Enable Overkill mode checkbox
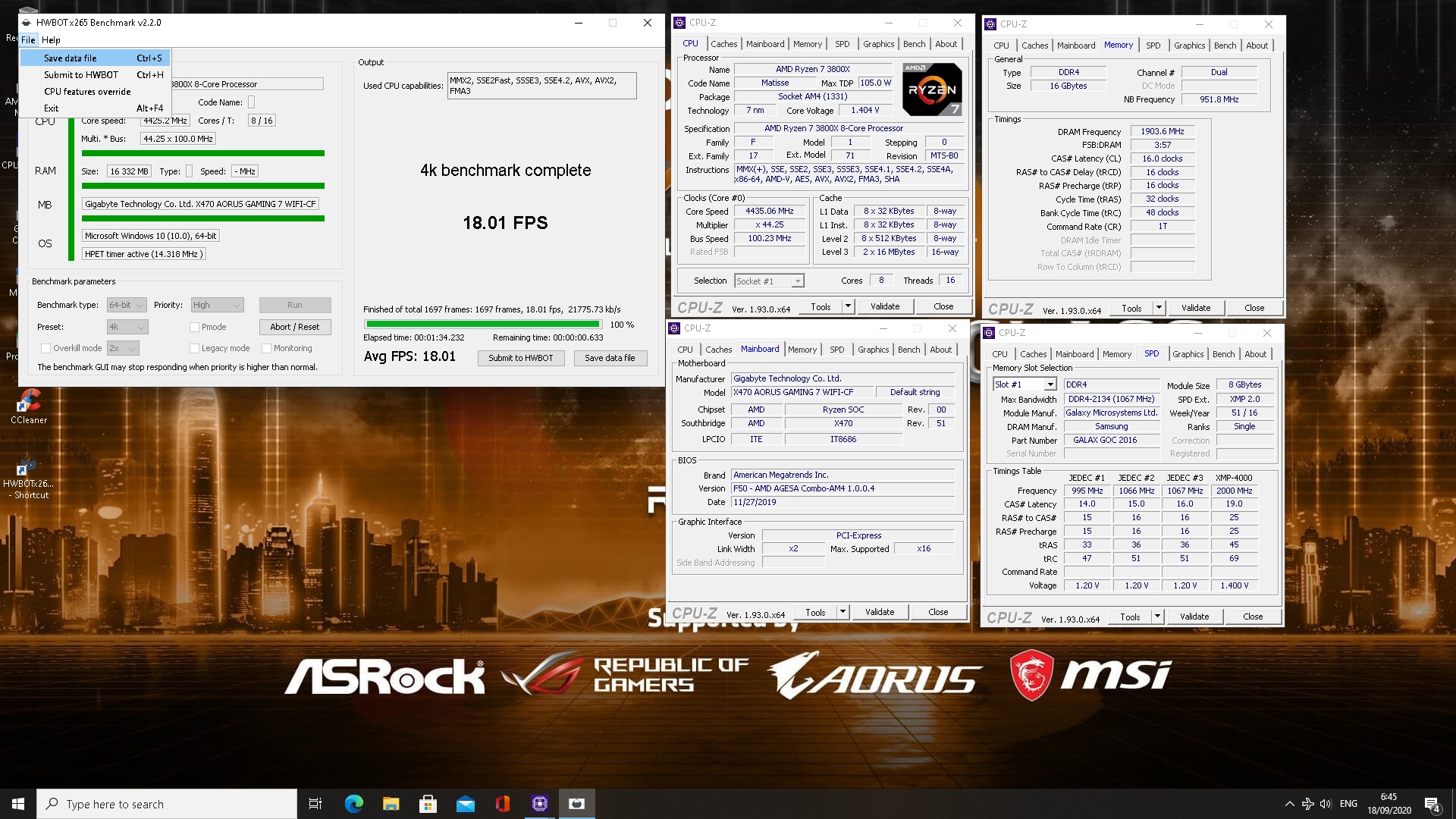 tap(45, 348)
